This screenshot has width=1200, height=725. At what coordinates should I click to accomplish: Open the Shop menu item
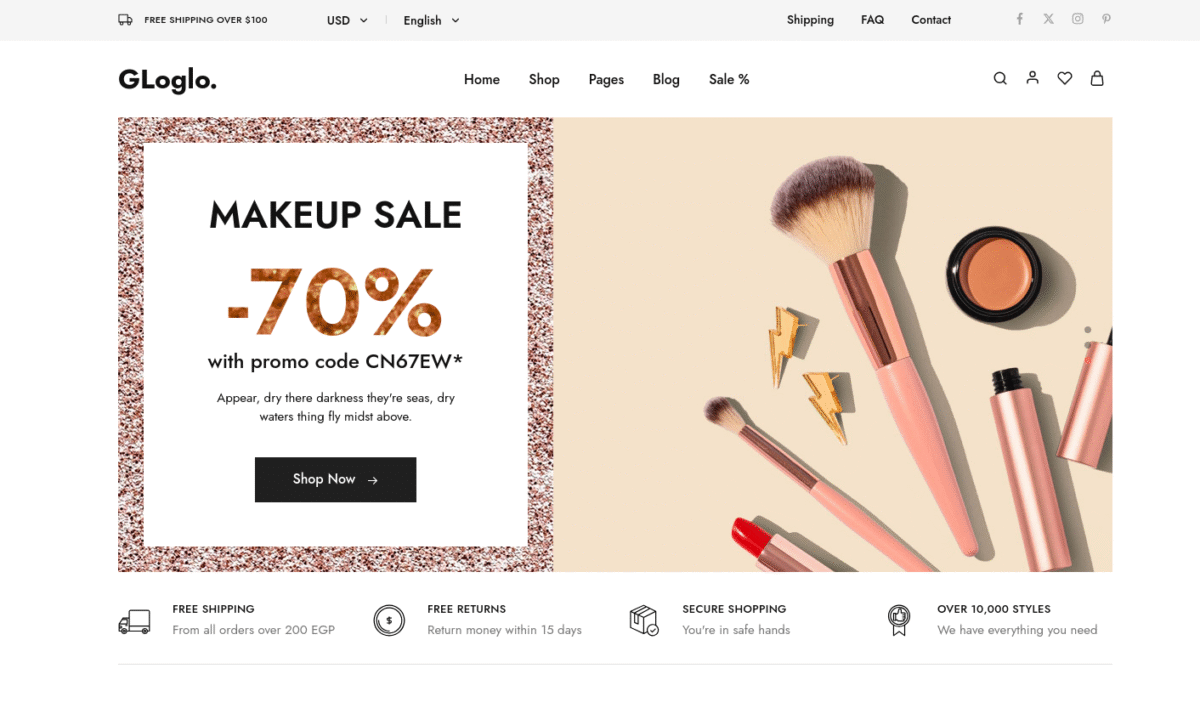pyautogui.click(x=544, y=79)
